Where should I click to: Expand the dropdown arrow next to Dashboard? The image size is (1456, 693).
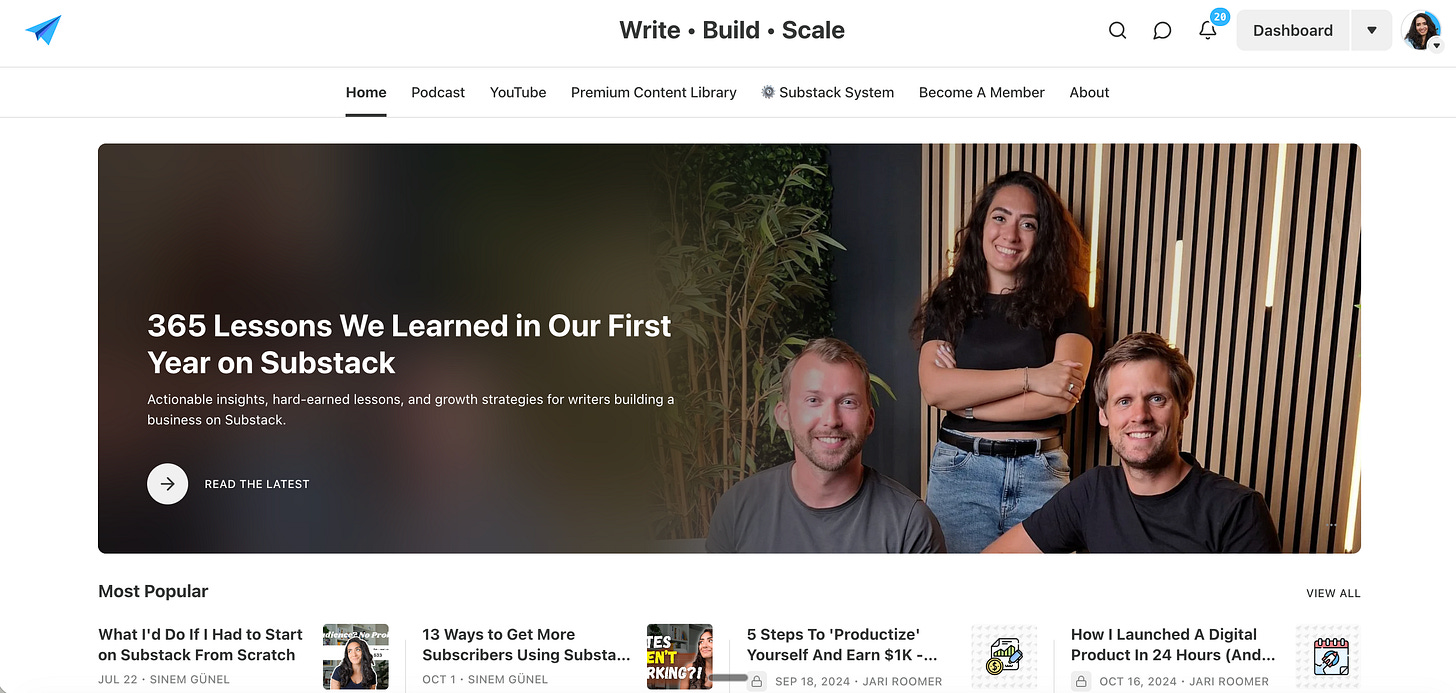click(x=1372, y=30)
